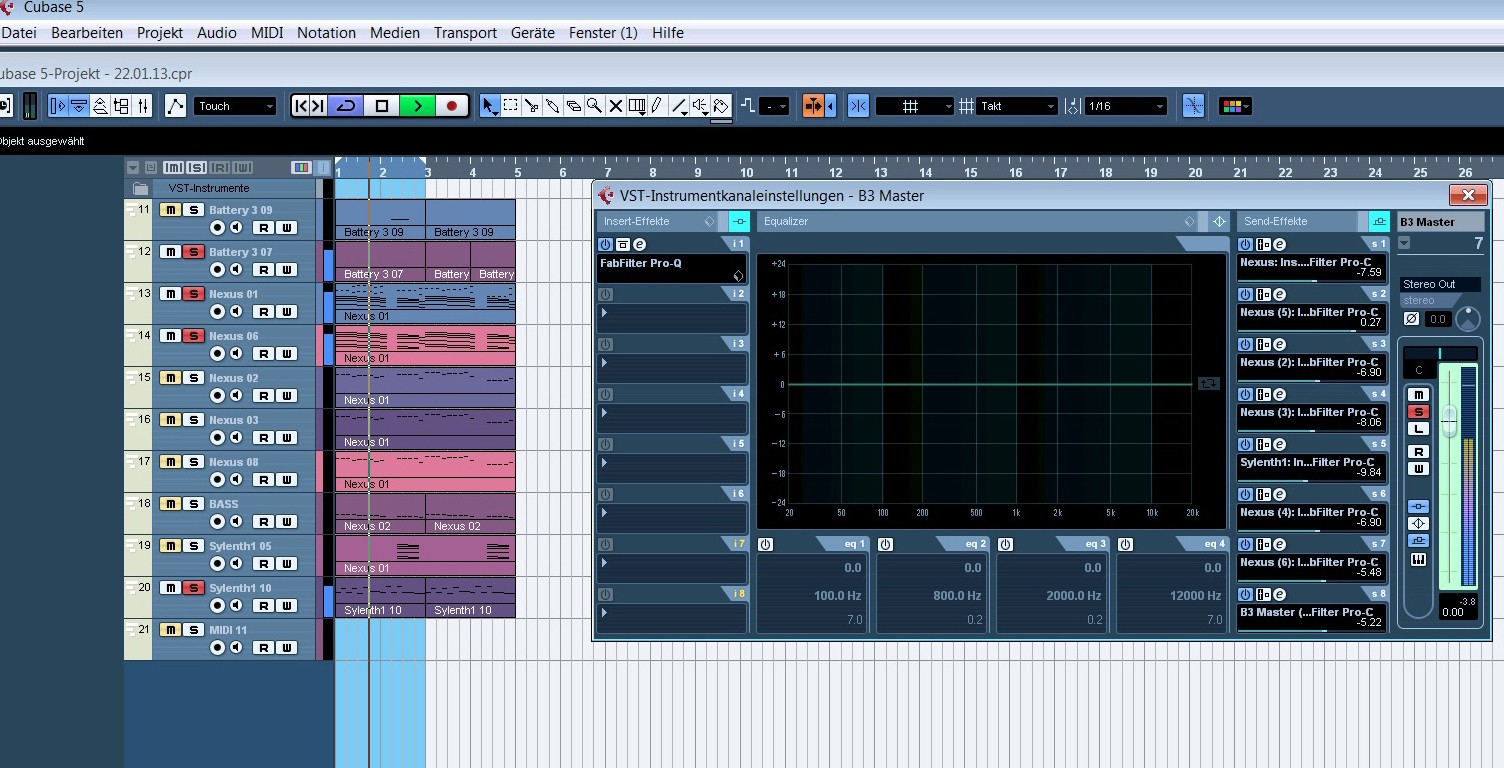Click the Show Inspector toolbar button
Screen dimensions: 1504x768
(56, 106)
